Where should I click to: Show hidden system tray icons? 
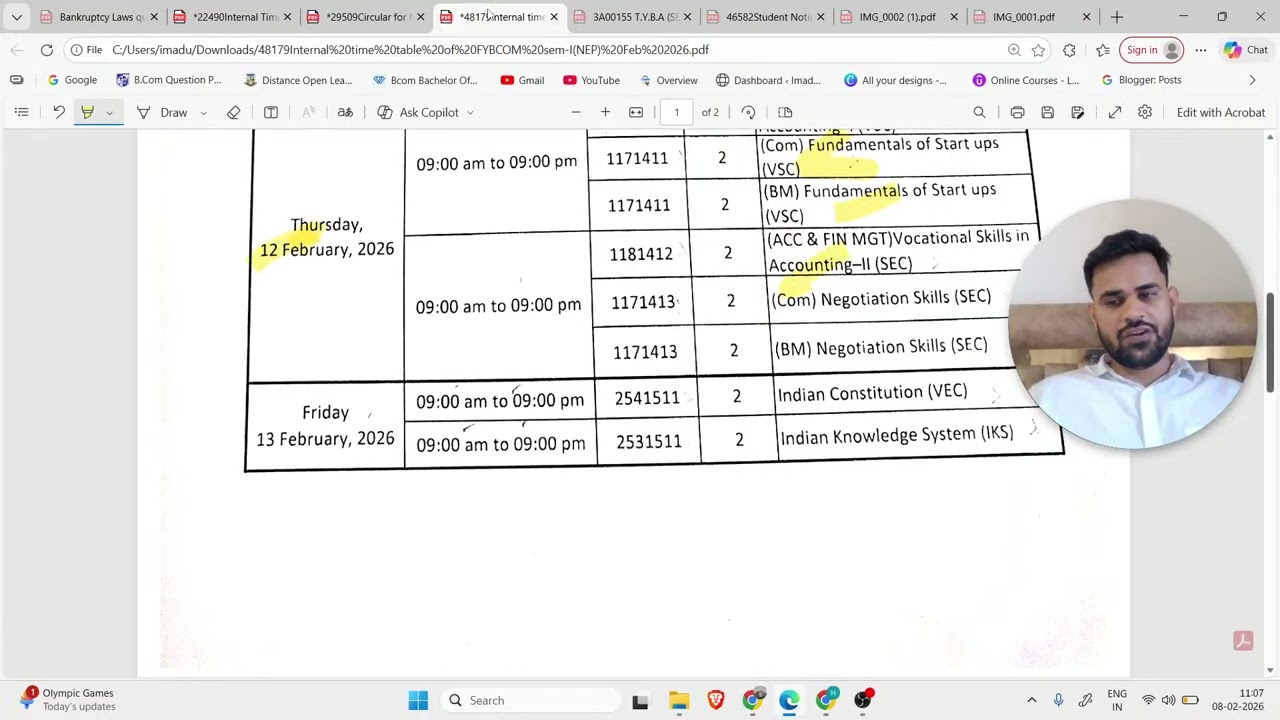tap(1032, 700)
